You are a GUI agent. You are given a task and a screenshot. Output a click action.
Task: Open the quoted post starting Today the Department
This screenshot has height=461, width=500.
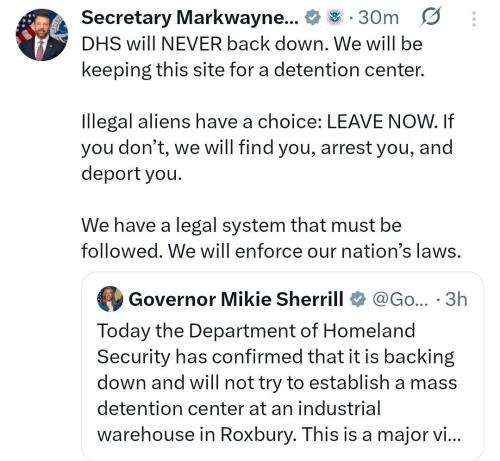pyautogui.click(x=282, y=366)
